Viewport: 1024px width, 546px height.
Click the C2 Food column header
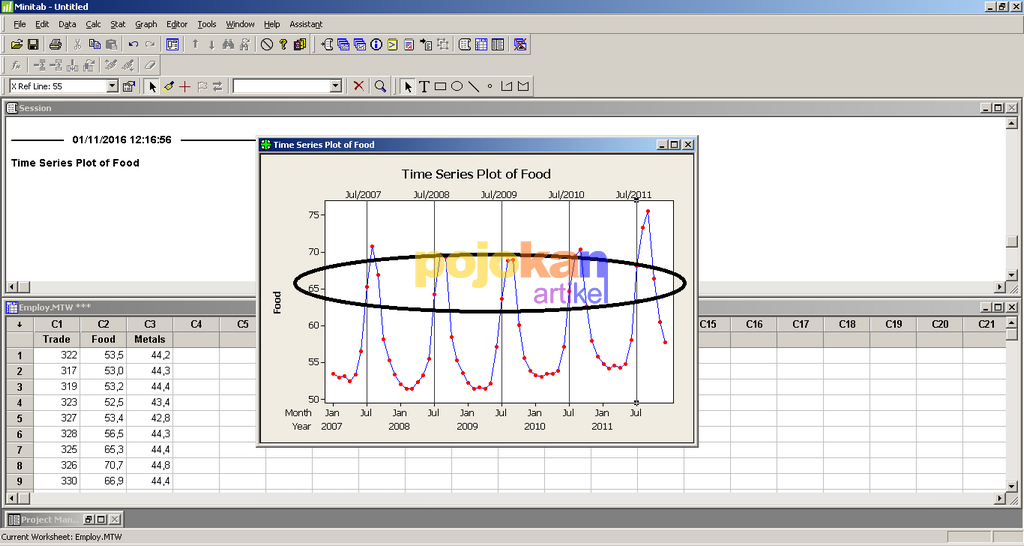(x=103, y=324)
